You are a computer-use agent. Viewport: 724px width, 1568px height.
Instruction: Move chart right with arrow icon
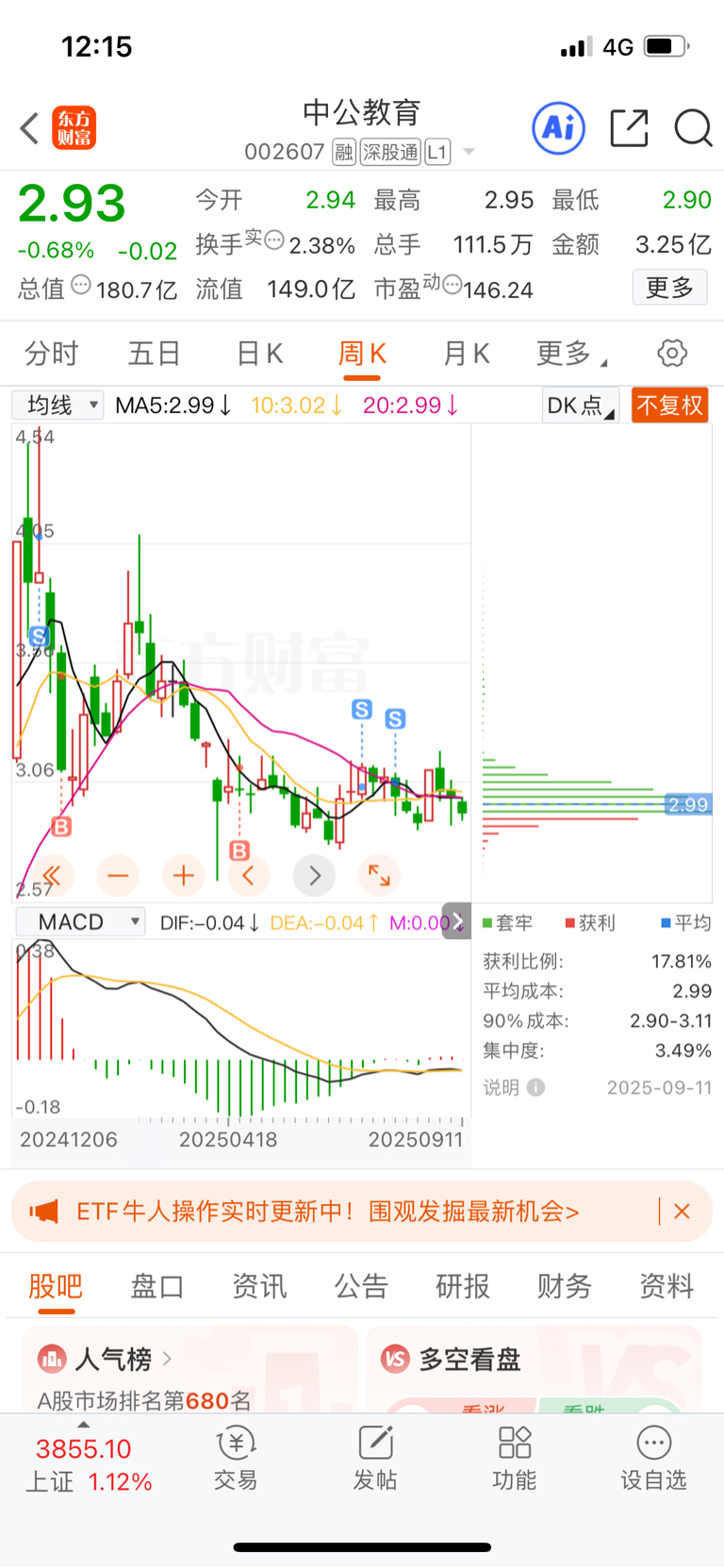coord(314,876)
